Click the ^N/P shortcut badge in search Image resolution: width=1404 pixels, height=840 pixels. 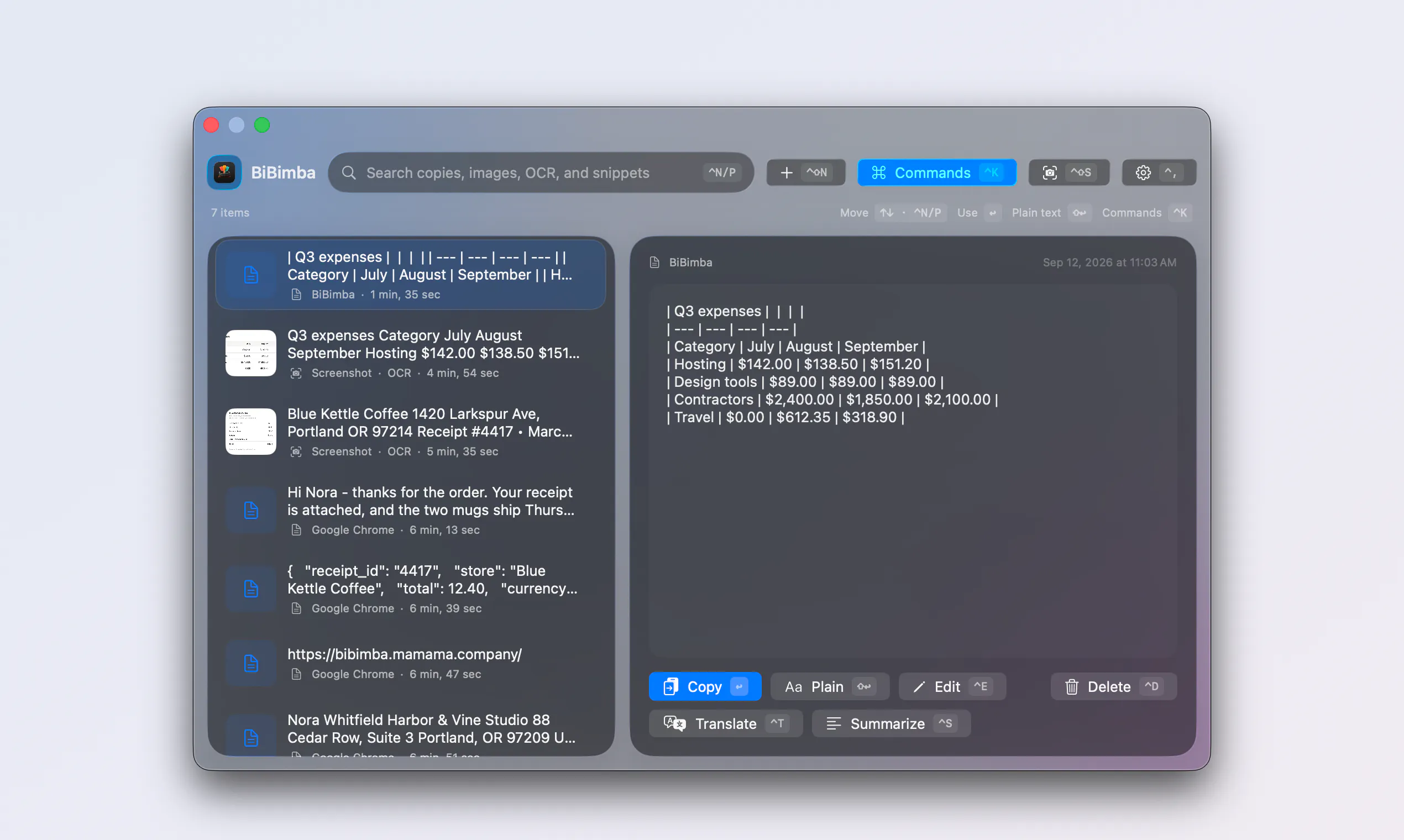[722, 172]
